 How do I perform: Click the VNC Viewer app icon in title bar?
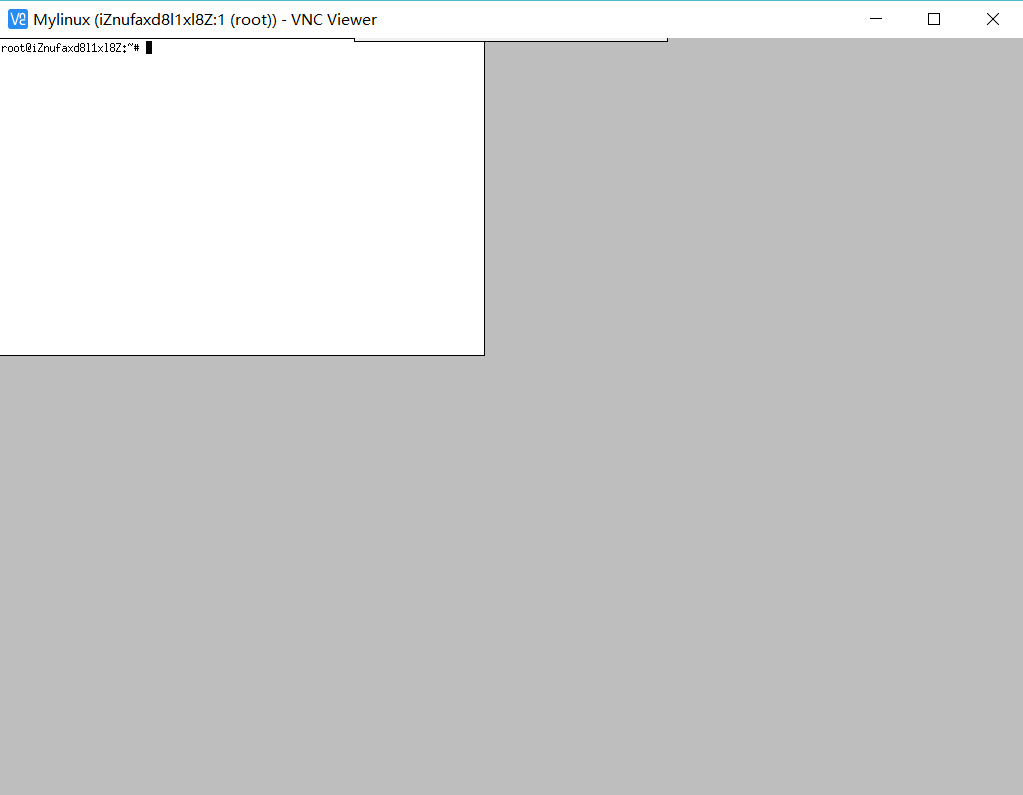point(18,20)
